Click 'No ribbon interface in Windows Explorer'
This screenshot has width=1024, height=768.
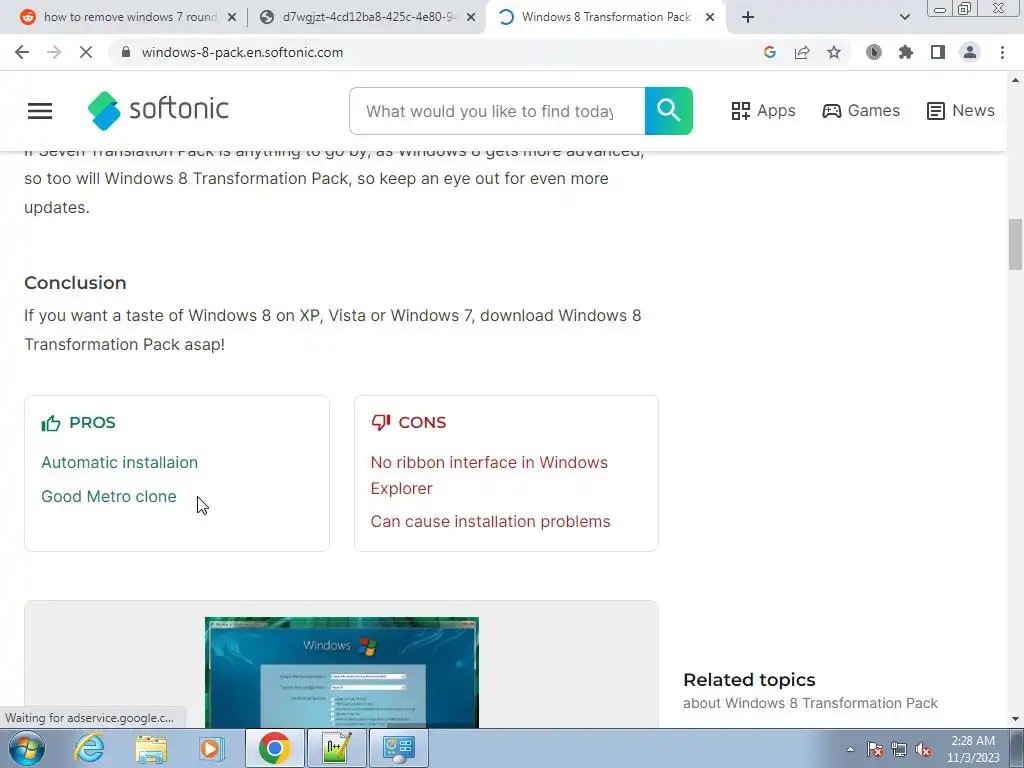489,475
